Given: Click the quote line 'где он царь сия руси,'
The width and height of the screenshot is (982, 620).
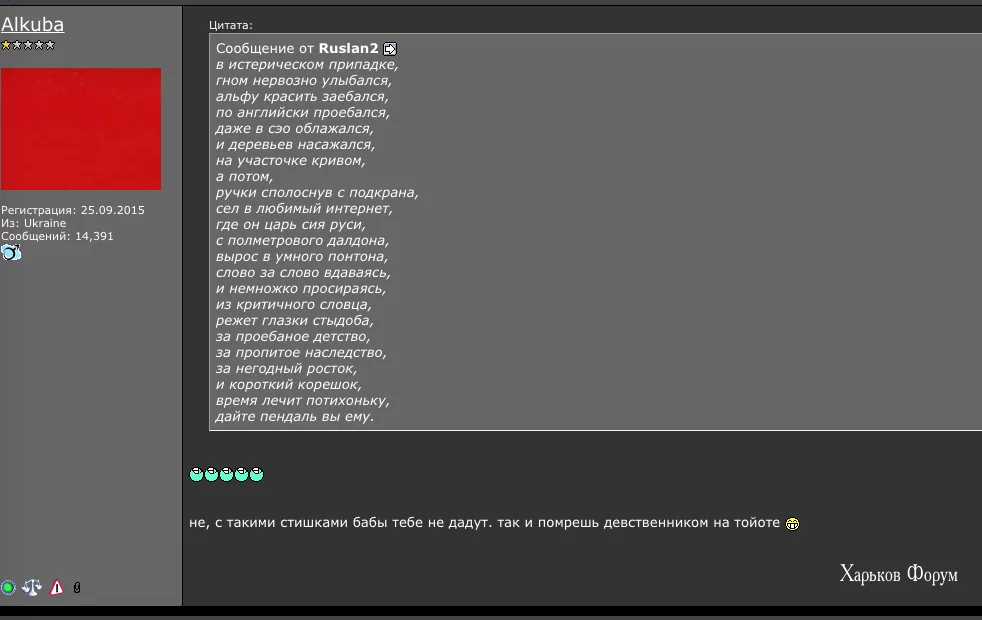Looking at the screenshot, I should (290, 225).
